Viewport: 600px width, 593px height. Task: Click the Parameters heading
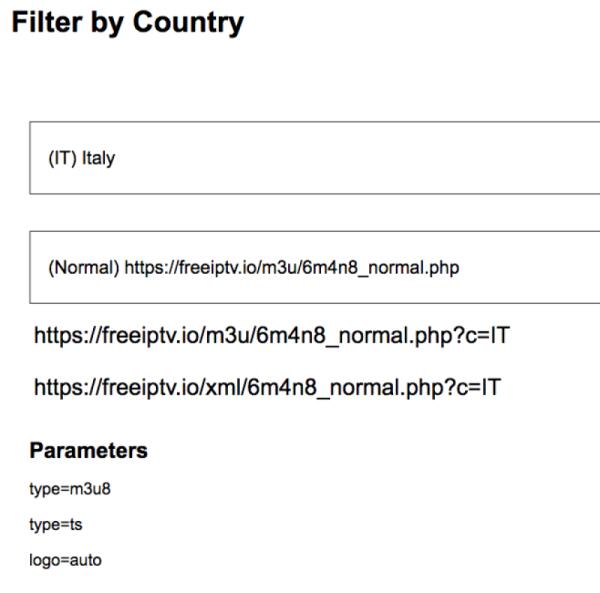pos(88,450)
